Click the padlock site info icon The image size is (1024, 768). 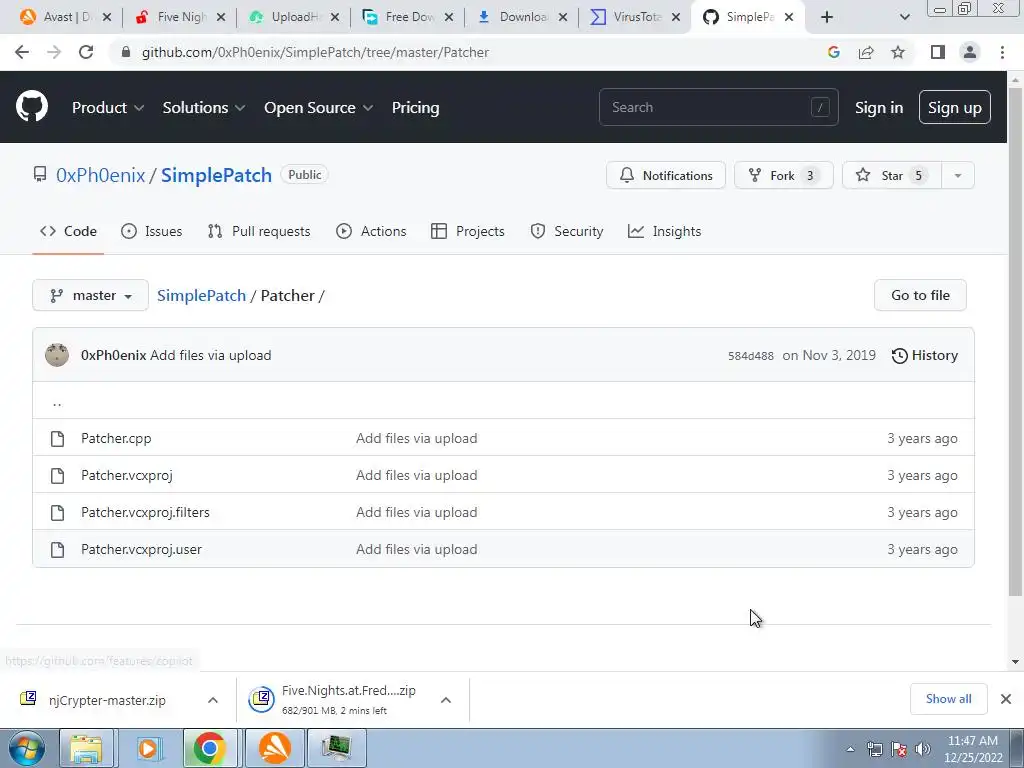[x=126, y=52]
